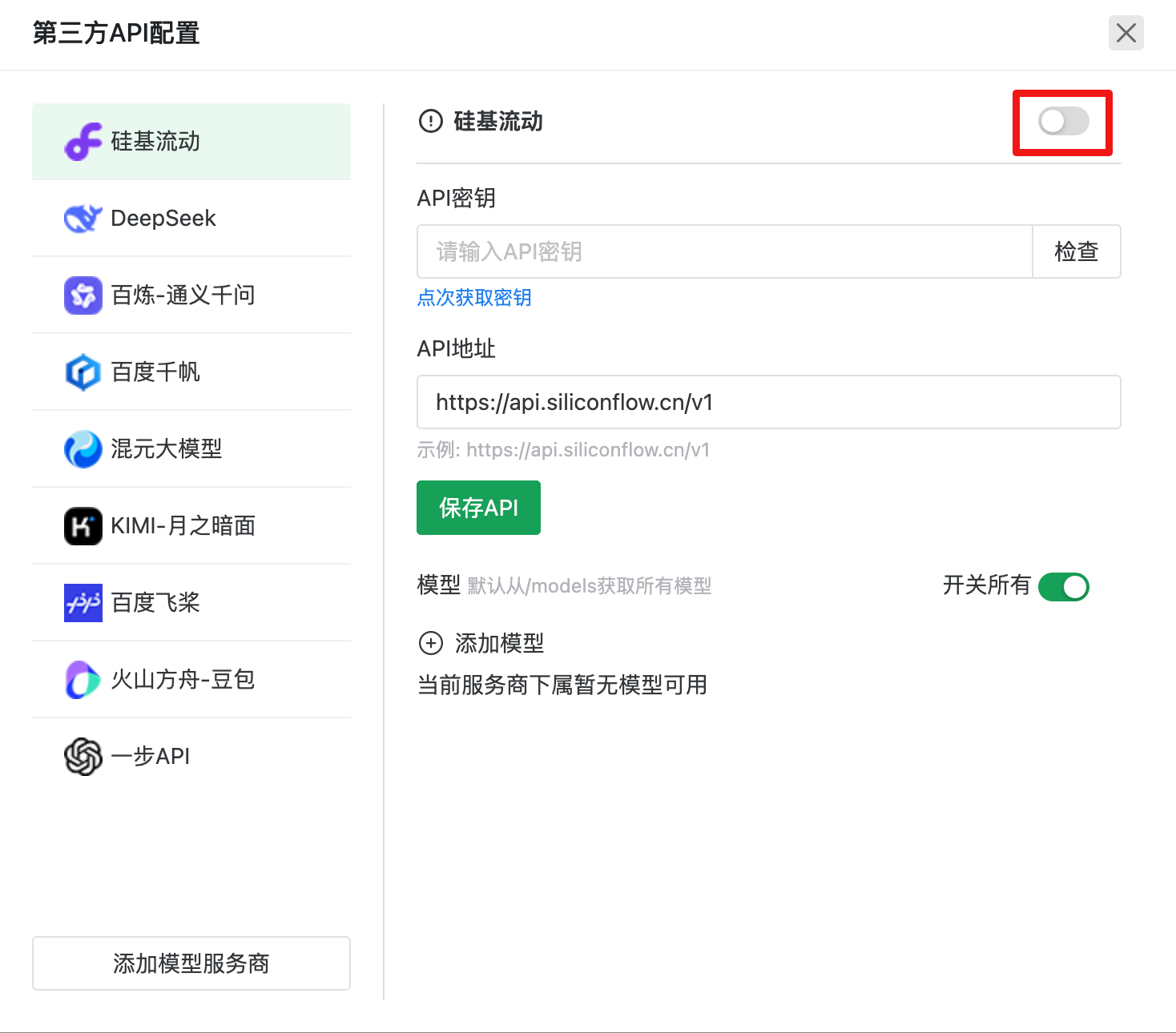The height and width of the screenshot is (1033, 1176).
Task: Click the 百度千帆 hexagon icon
Action: (82, 372)
